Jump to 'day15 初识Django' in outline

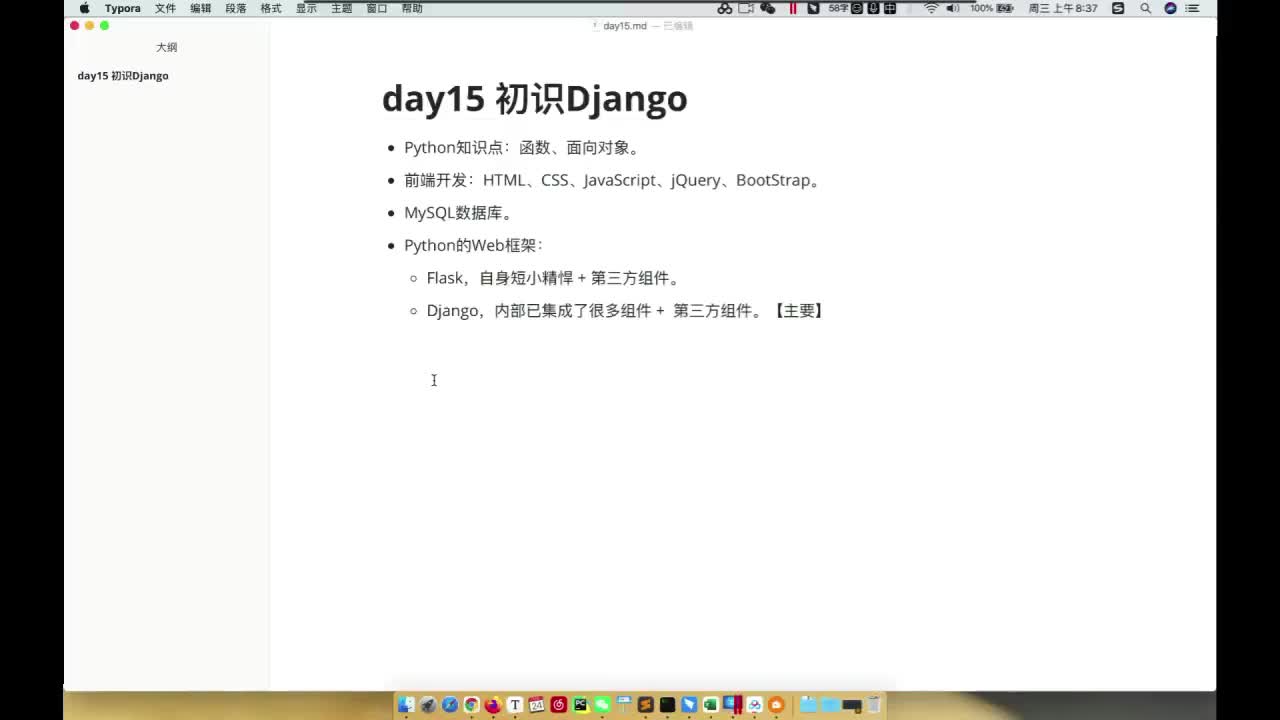pyautogui.click(x=123, y=76)
